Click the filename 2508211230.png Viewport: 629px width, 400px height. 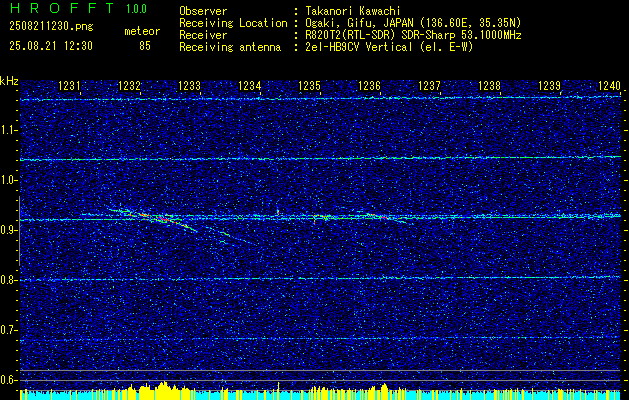coord(51,27)
